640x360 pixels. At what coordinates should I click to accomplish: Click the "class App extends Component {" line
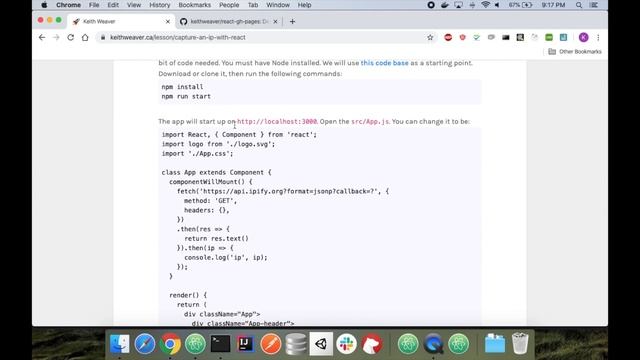216,172
